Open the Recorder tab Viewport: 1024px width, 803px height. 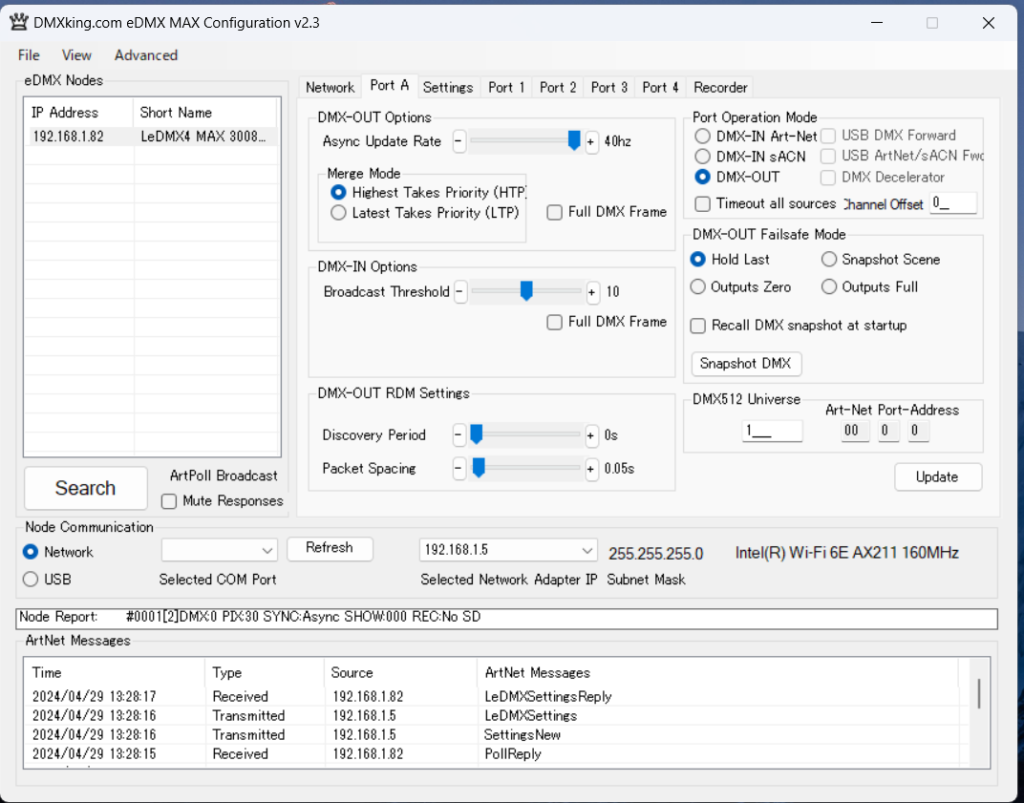720,87
